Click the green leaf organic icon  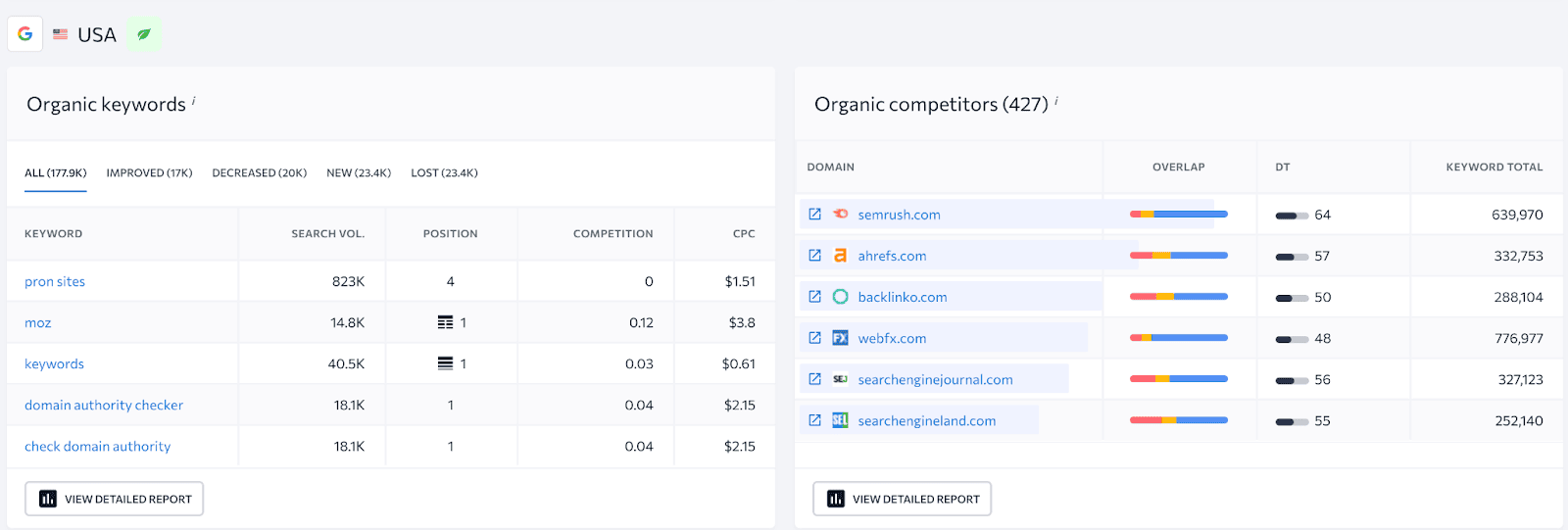tap(144, 34)
